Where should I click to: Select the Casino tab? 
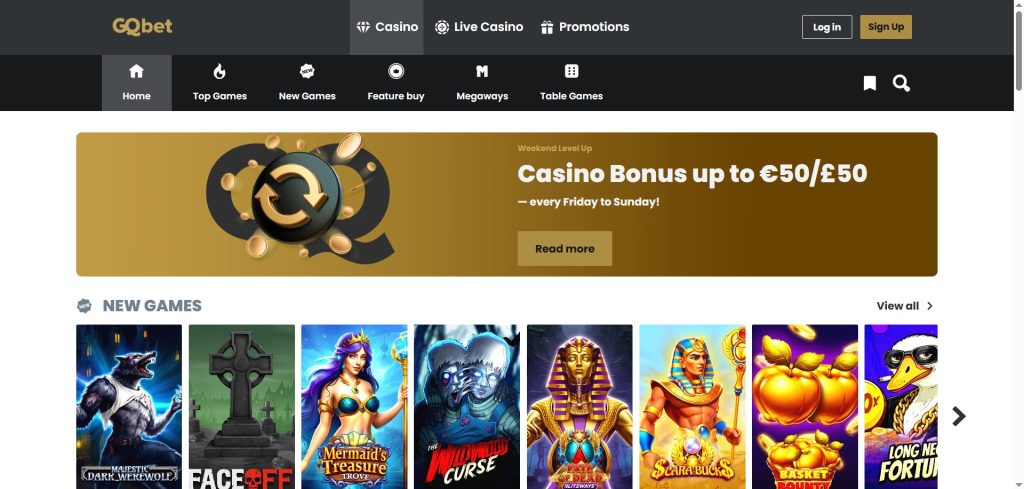387,27
